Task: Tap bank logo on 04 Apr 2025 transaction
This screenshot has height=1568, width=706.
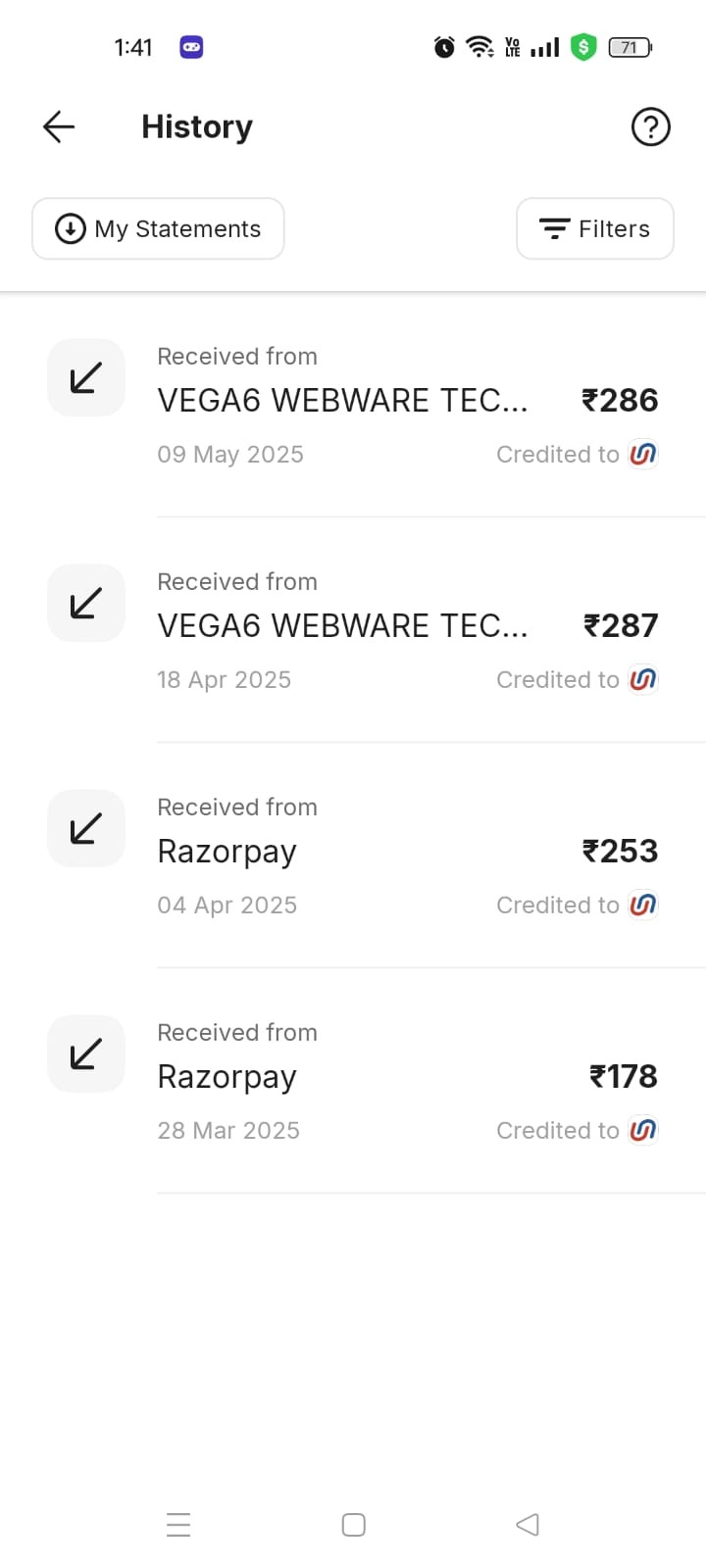Action: tap(642, 905)
